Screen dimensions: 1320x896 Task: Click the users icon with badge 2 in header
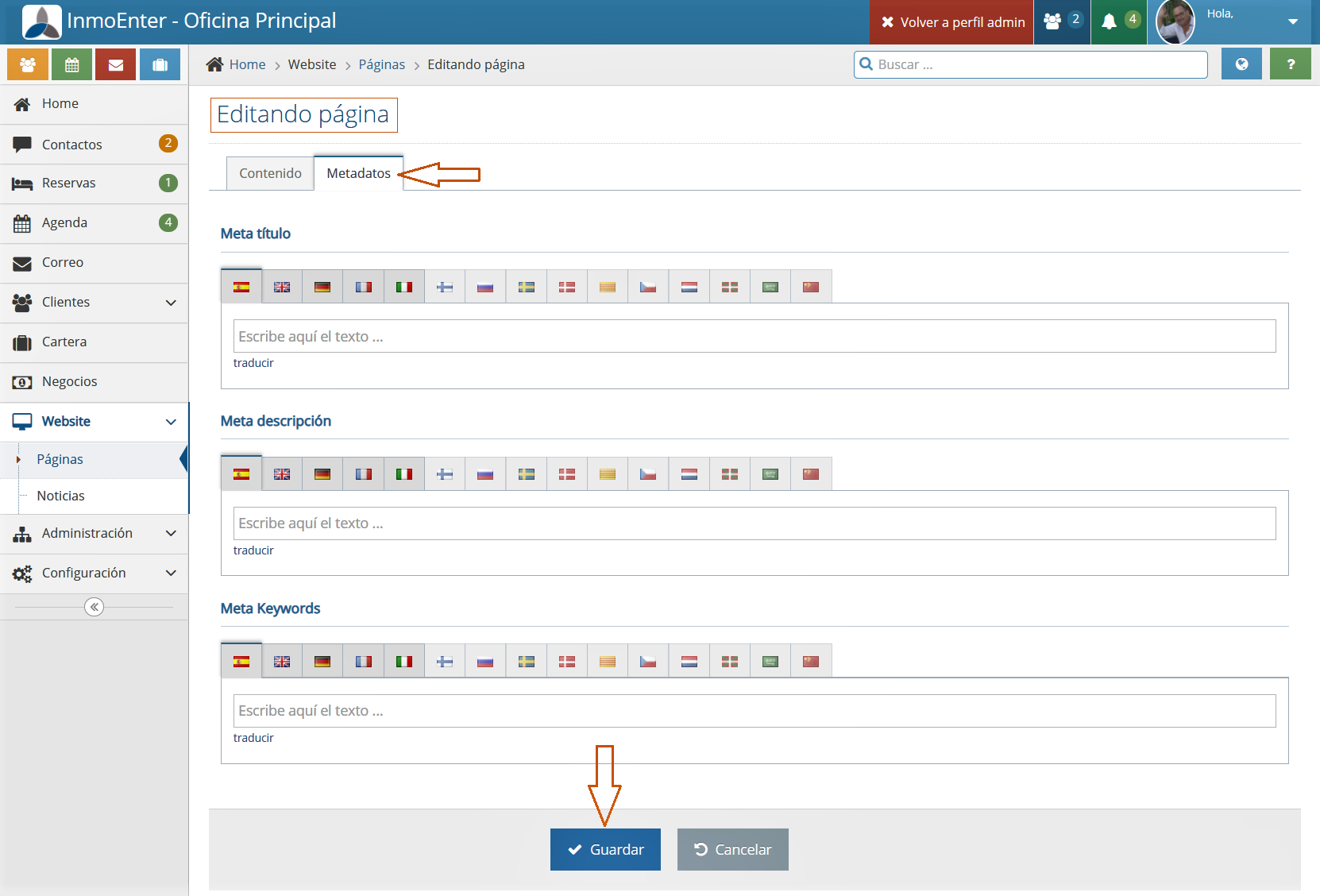pos(1063,21)
